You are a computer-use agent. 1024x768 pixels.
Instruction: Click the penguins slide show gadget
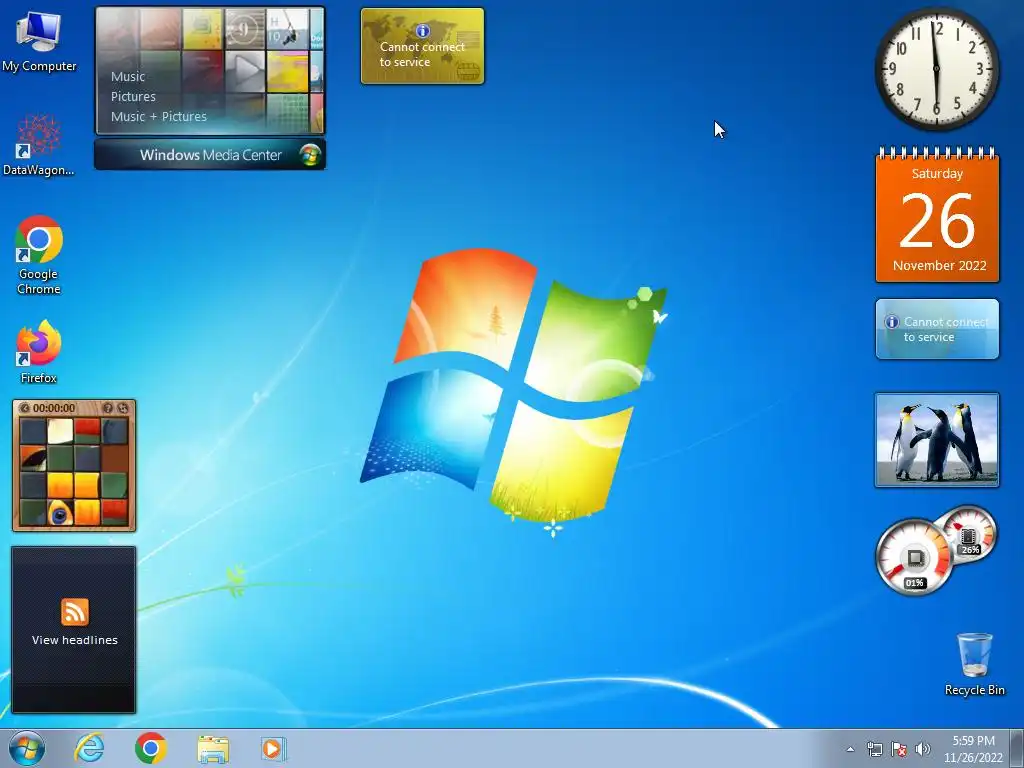pyautogui.click(x=937, y=440)
